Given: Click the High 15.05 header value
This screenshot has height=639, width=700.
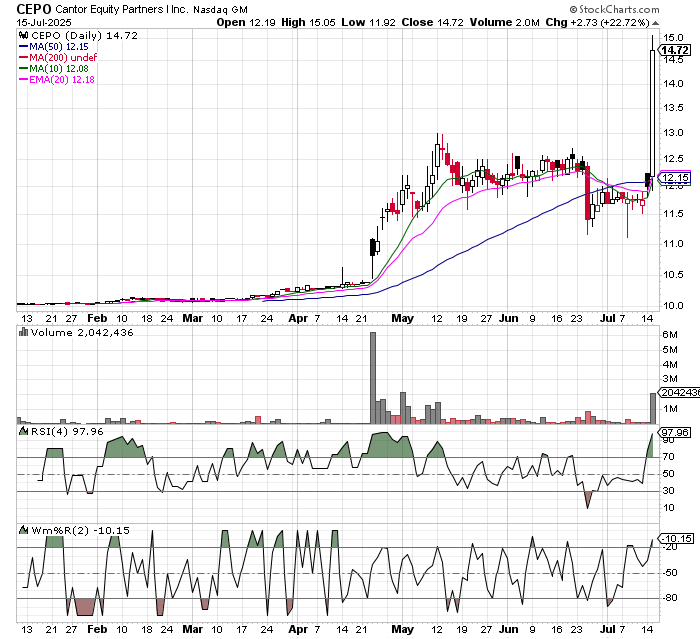Looking at the screenshot, I should 308,22.
